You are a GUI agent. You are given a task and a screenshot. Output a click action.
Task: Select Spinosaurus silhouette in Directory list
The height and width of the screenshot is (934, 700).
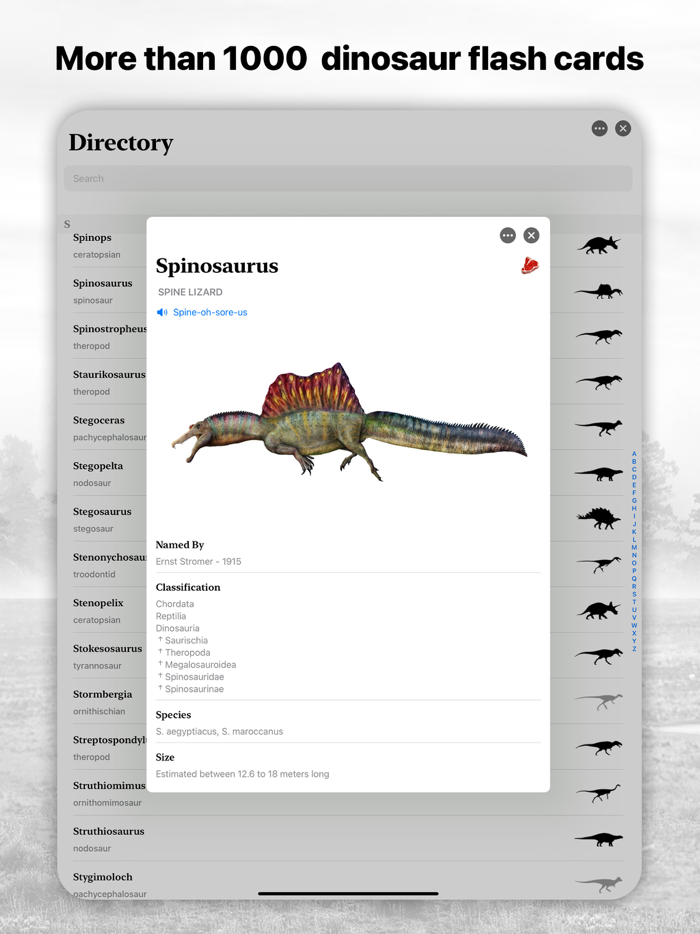pos(599,291)
